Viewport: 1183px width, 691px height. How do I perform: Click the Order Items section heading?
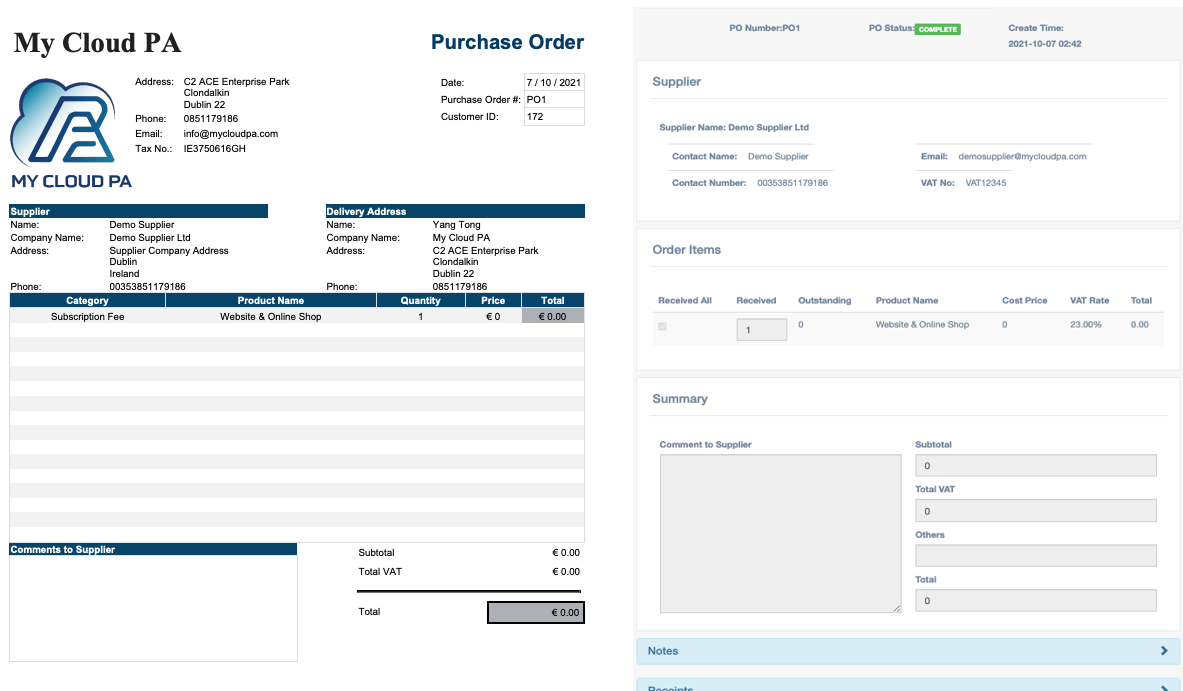click(x=687, y=250)
